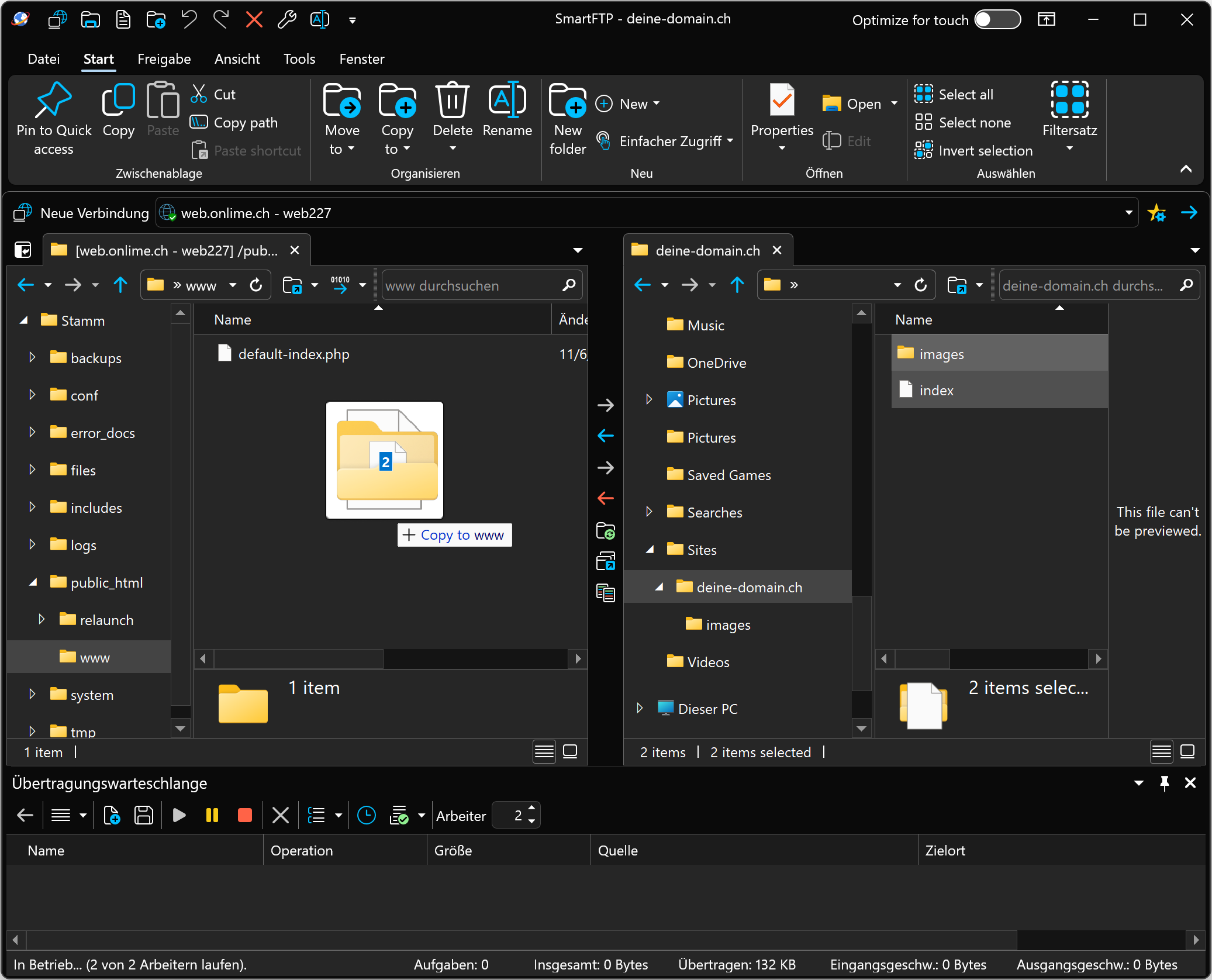Collapse the public_html tree node
The width and height of the screenshot is (1212, 980).
pos(33,582)
